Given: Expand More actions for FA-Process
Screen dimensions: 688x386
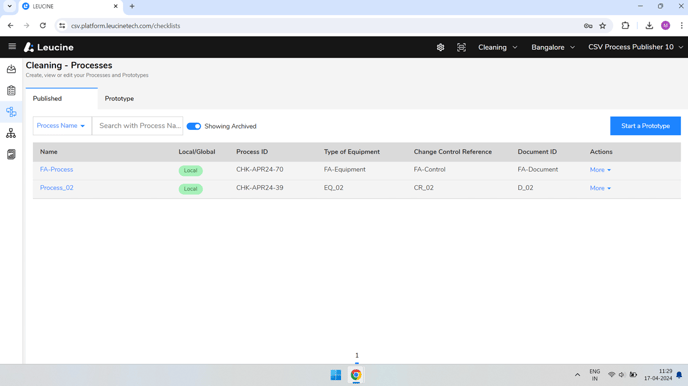Looking at the screenshot, I should (600, 170).
